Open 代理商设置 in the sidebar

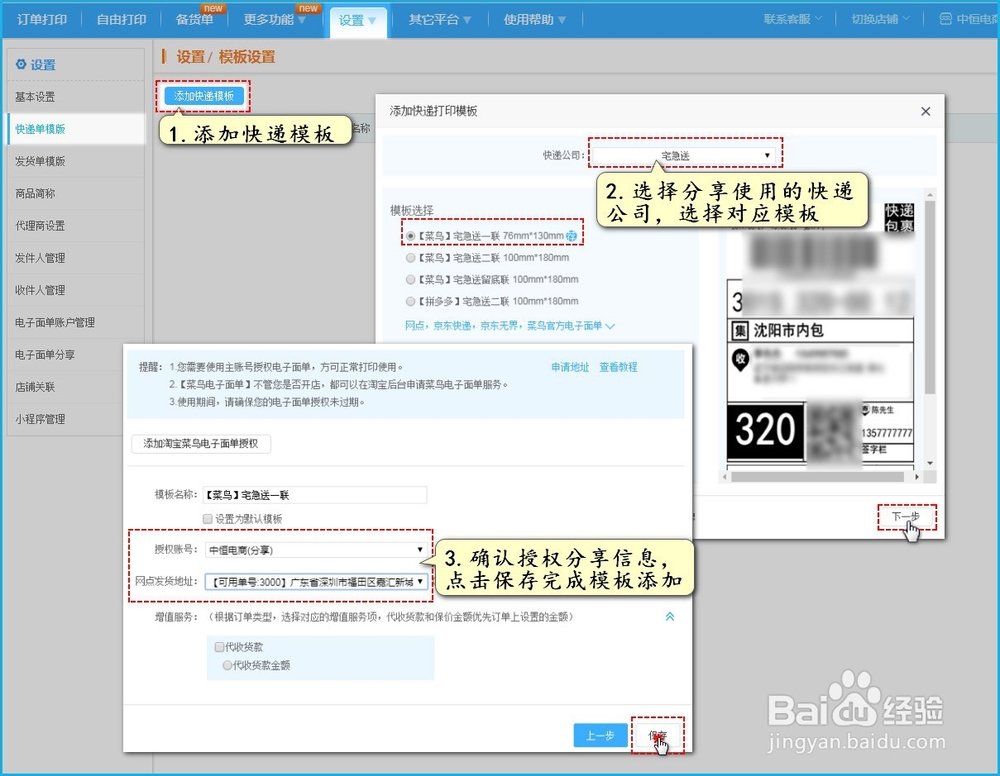(x=75, y=226)
